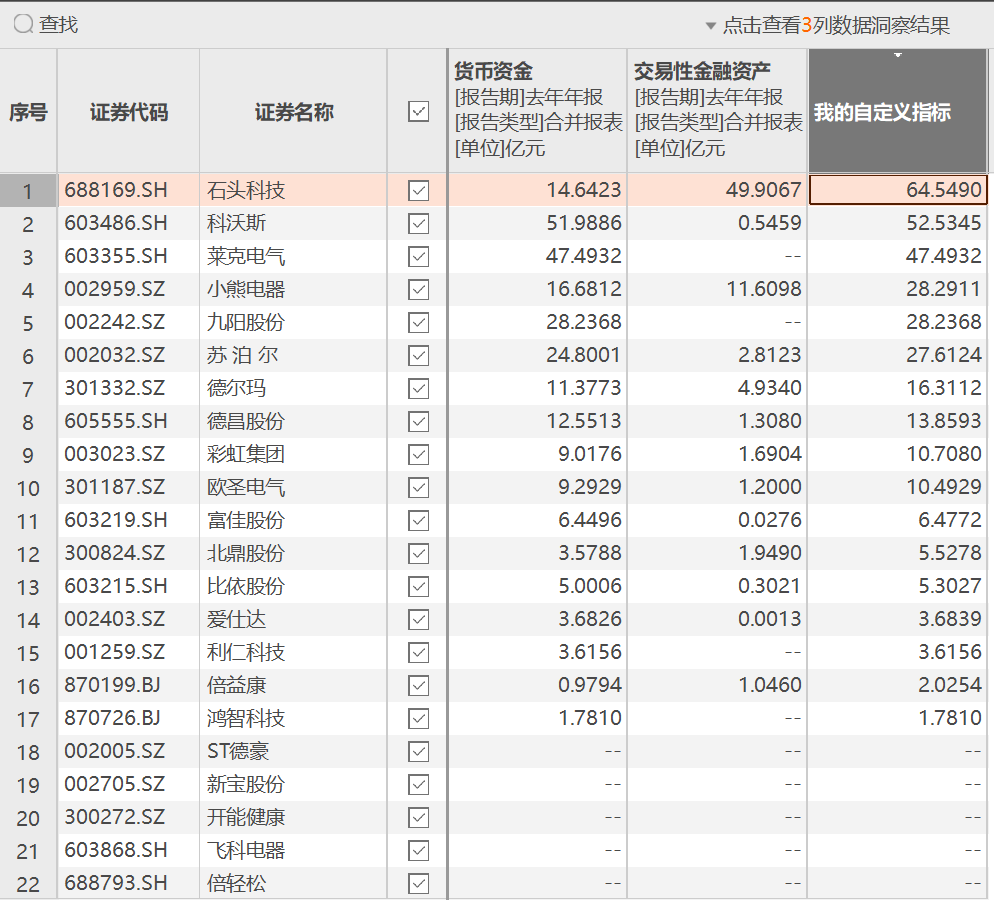This screenshot has height=903, width=994.
Task: Toggle checkbox for 科沃斯 row
Action: (418, 223)
